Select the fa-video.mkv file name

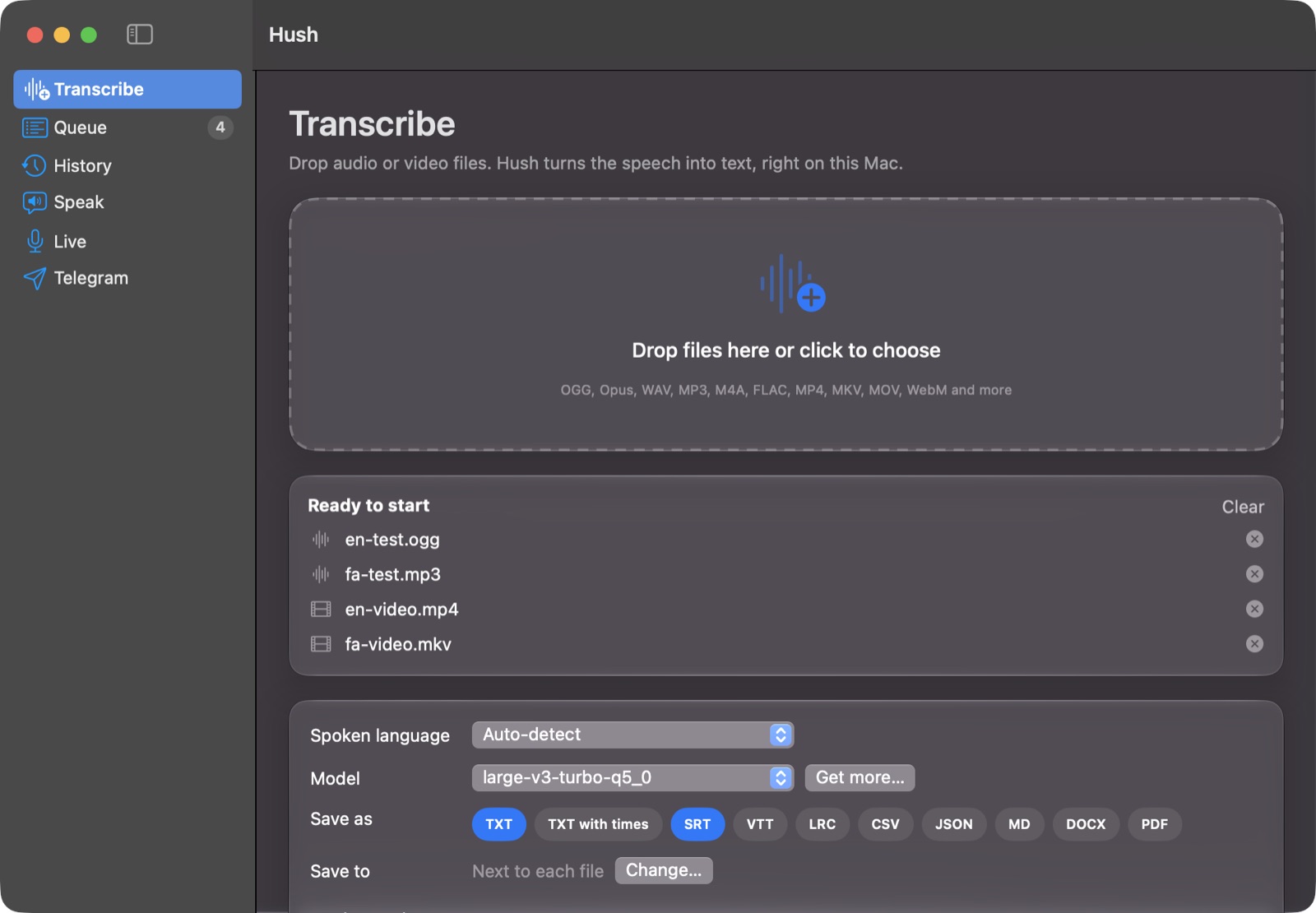(398, 644)
